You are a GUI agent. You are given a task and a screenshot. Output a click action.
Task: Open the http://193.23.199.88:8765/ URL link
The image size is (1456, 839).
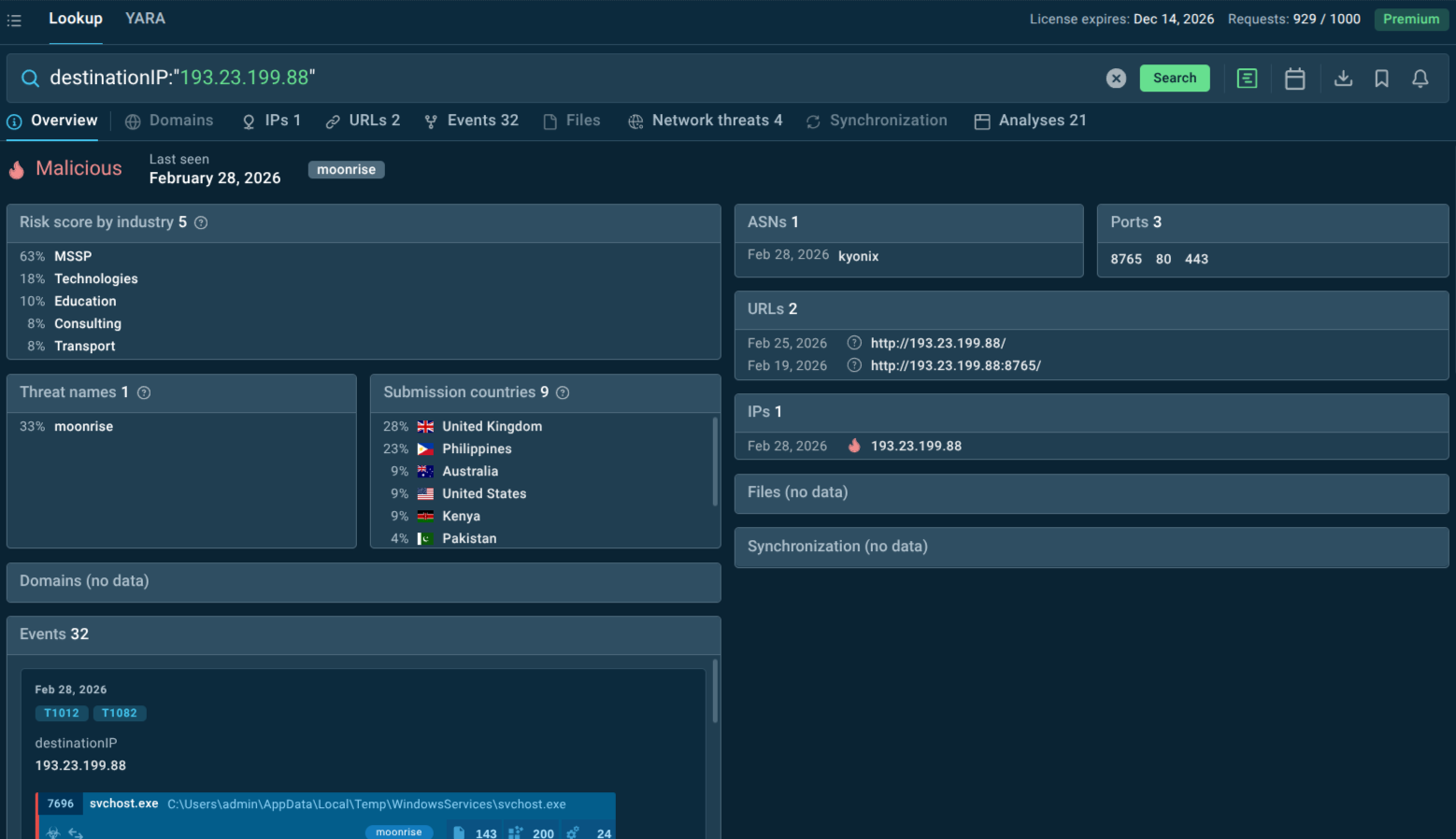click(x=955, y=365)
